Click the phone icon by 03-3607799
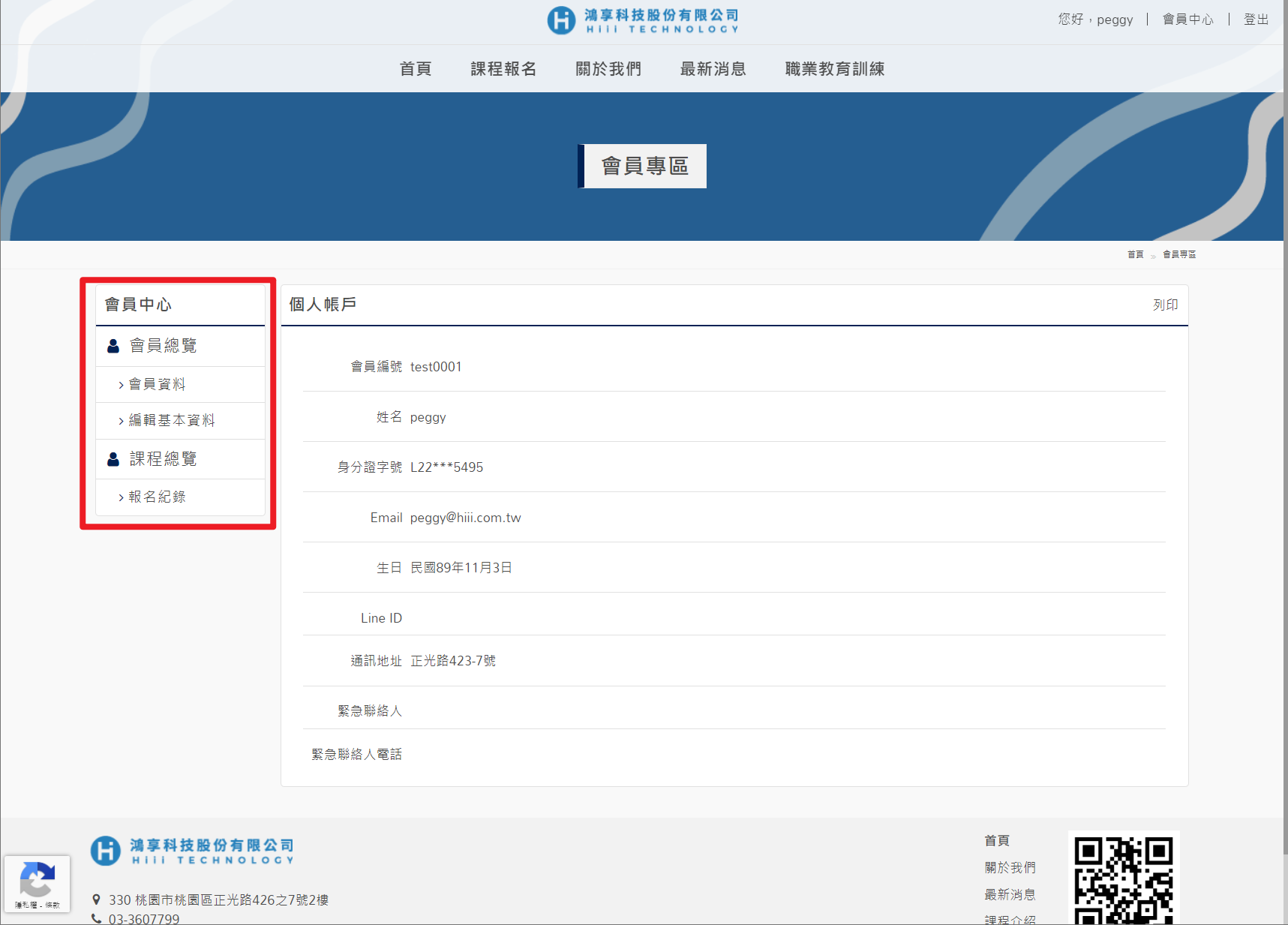Image resolution: width=1288 pixels, height=925 pixels. click(x=96, y=919)
